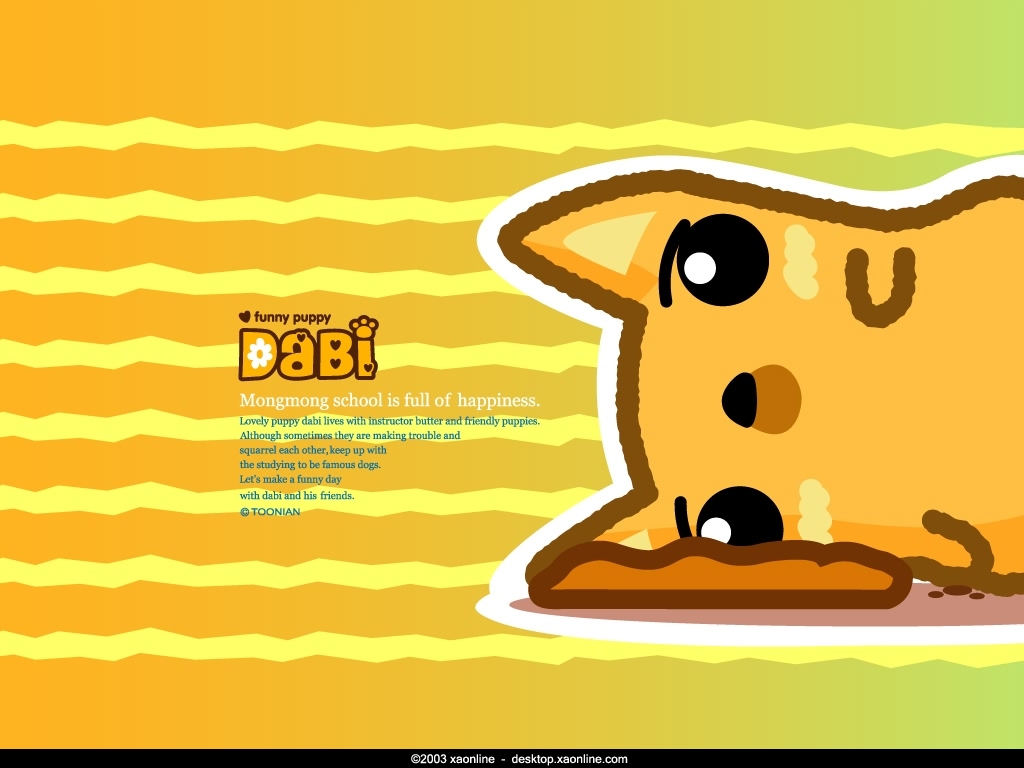
Task: Click the "© TOONIAN" copyright text
Action: pyautogui.click(x=270, y=511)
